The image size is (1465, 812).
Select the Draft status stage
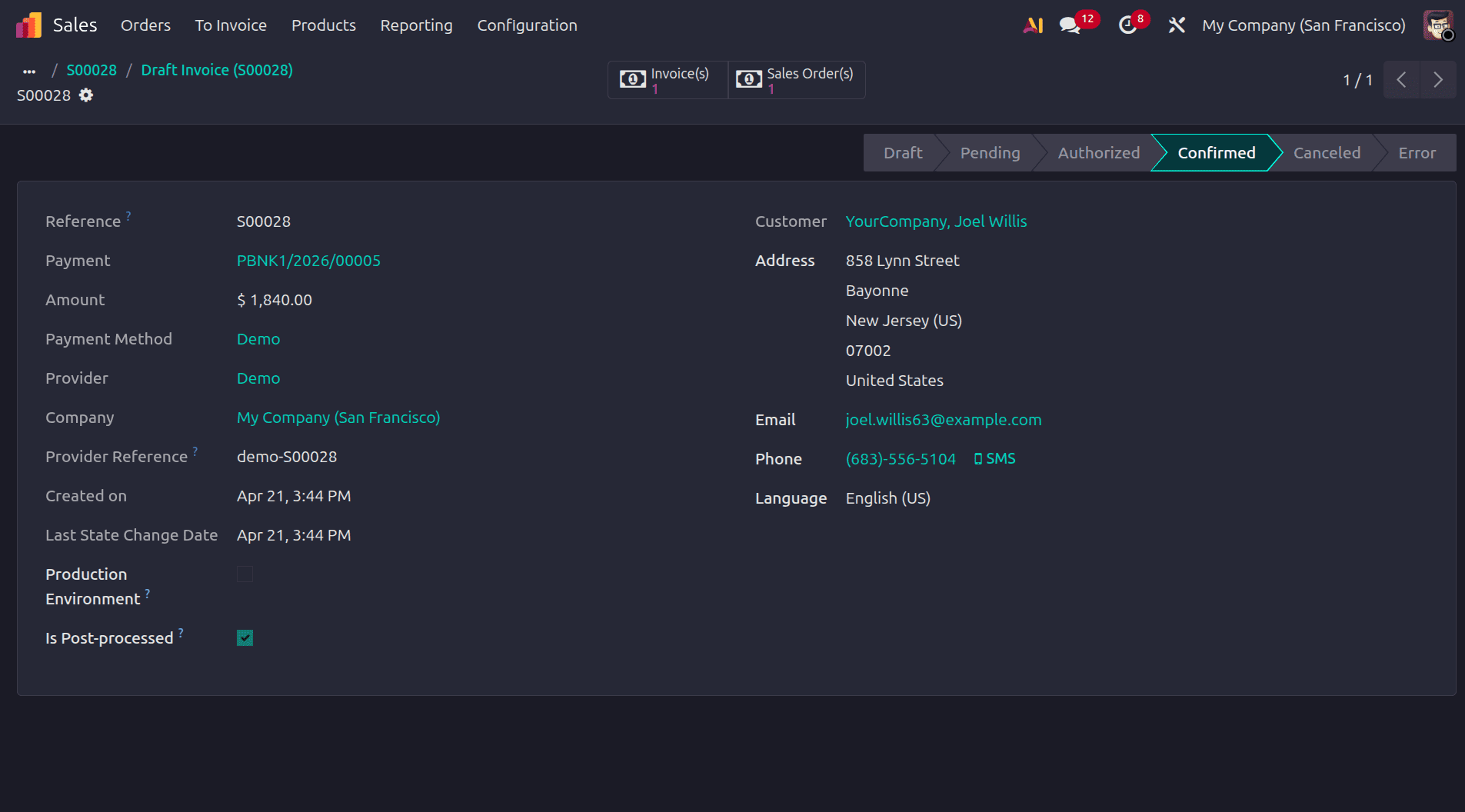[x=902, y=153]
